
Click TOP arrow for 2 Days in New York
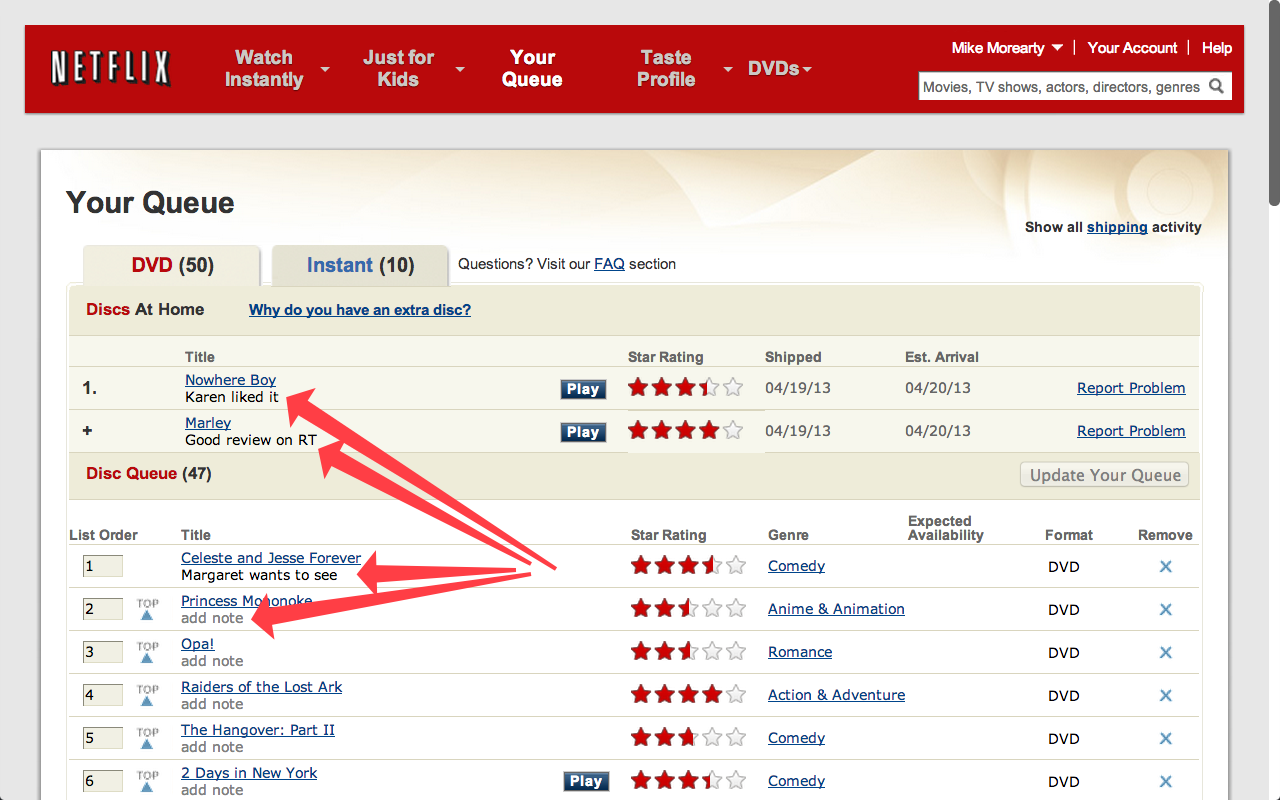[147, 783]
